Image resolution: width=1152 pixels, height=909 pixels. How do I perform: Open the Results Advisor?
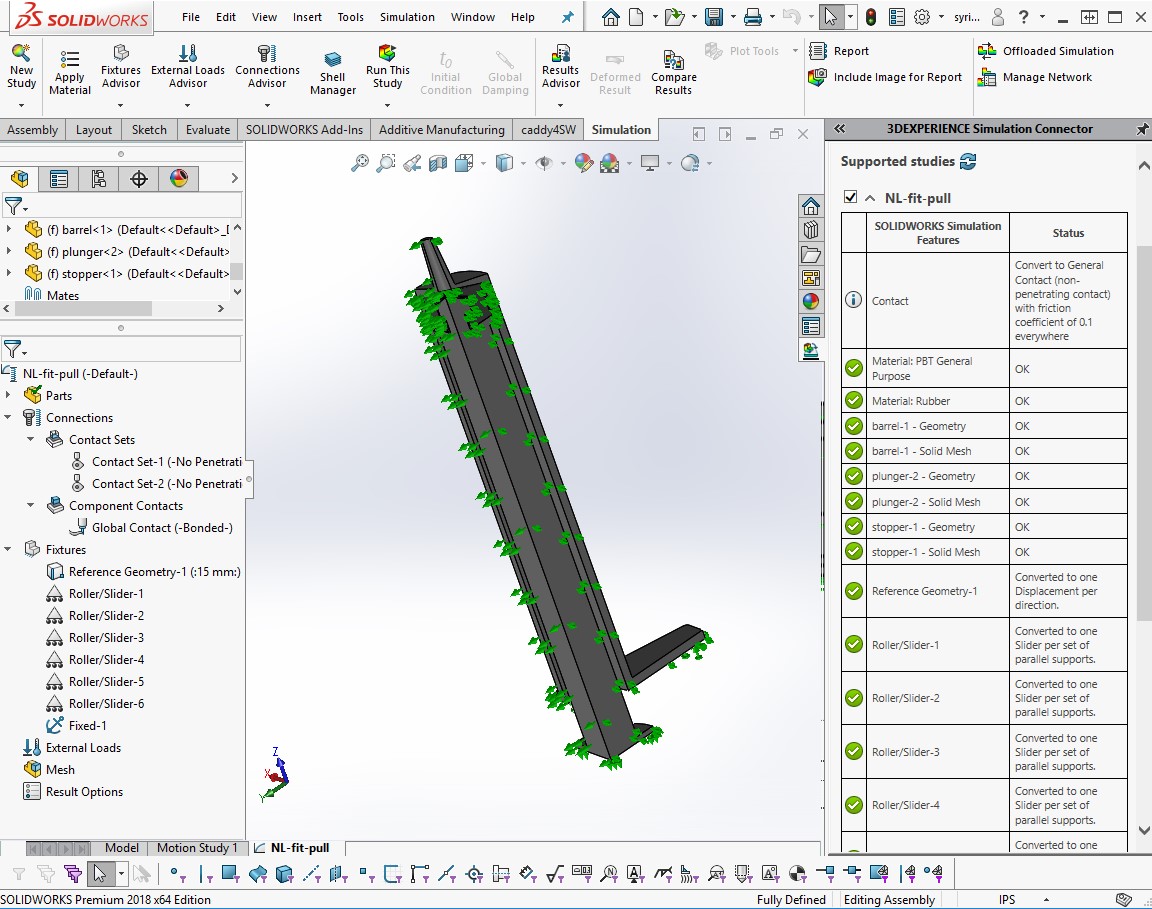[560, 70]
